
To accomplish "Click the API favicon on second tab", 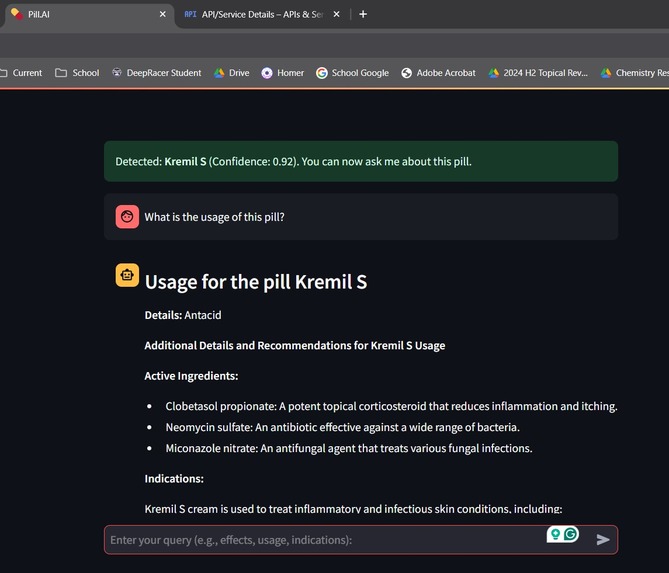I will pyautogui.click(x=190, y=15).
